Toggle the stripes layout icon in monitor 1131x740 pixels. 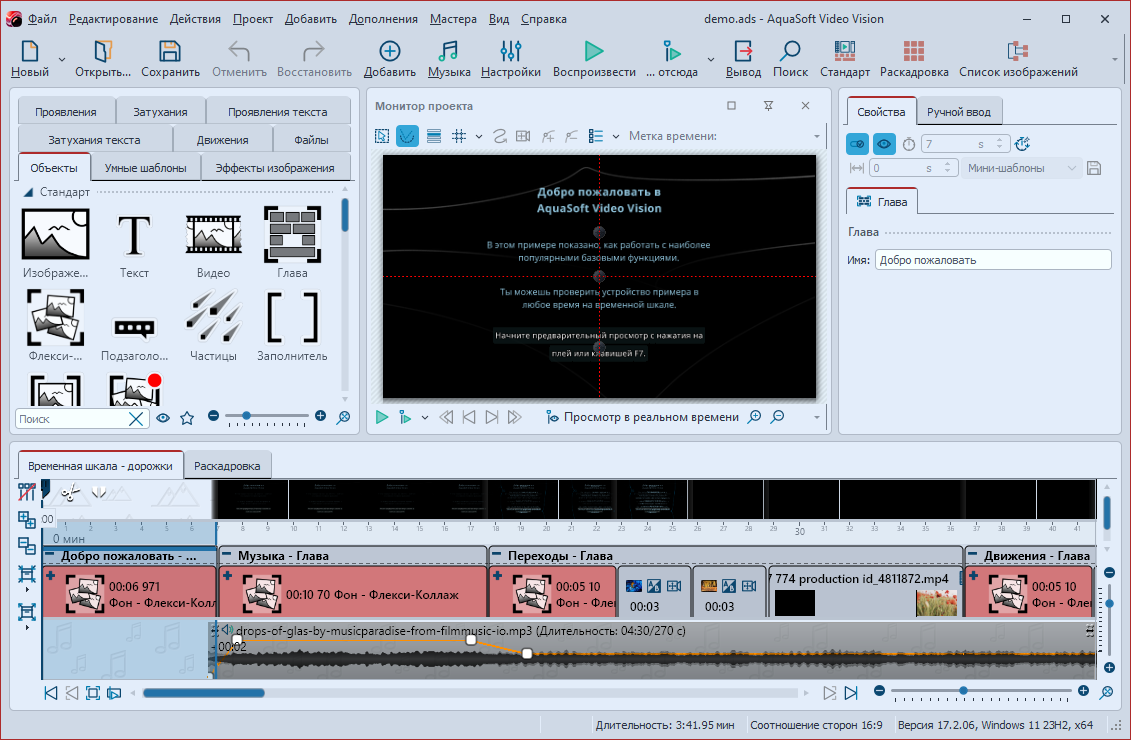[434, 136]
